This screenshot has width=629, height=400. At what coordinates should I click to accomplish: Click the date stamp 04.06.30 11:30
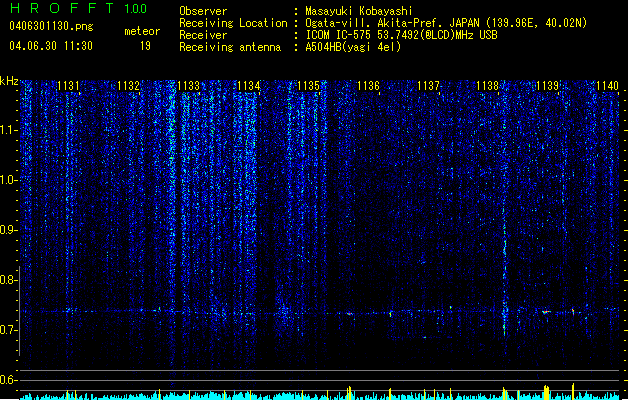coord(51,46)
